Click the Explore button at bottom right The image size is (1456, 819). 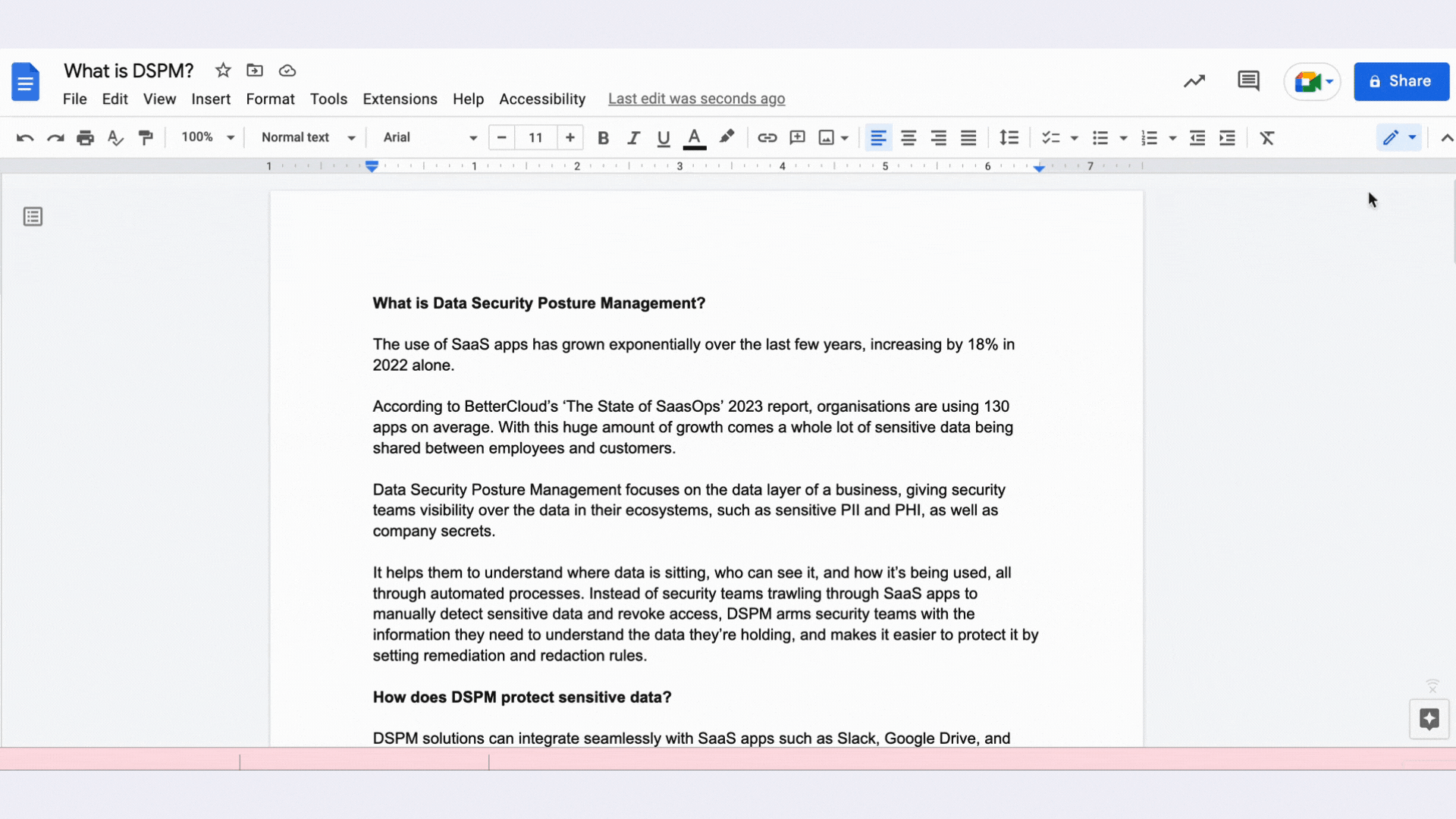[x=1429, y=719]
